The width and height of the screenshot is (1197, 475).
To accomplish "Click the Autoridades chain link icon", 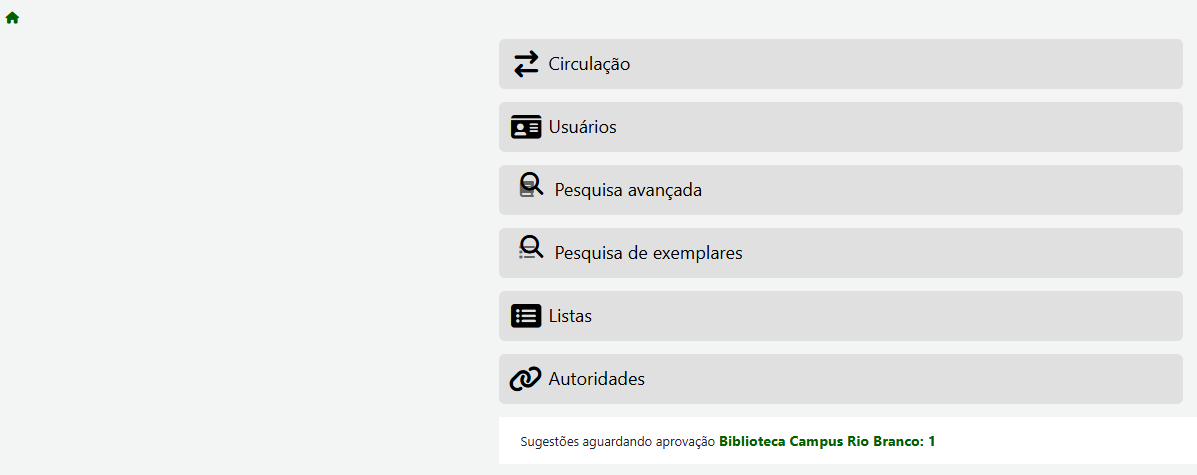I will 526,379.
